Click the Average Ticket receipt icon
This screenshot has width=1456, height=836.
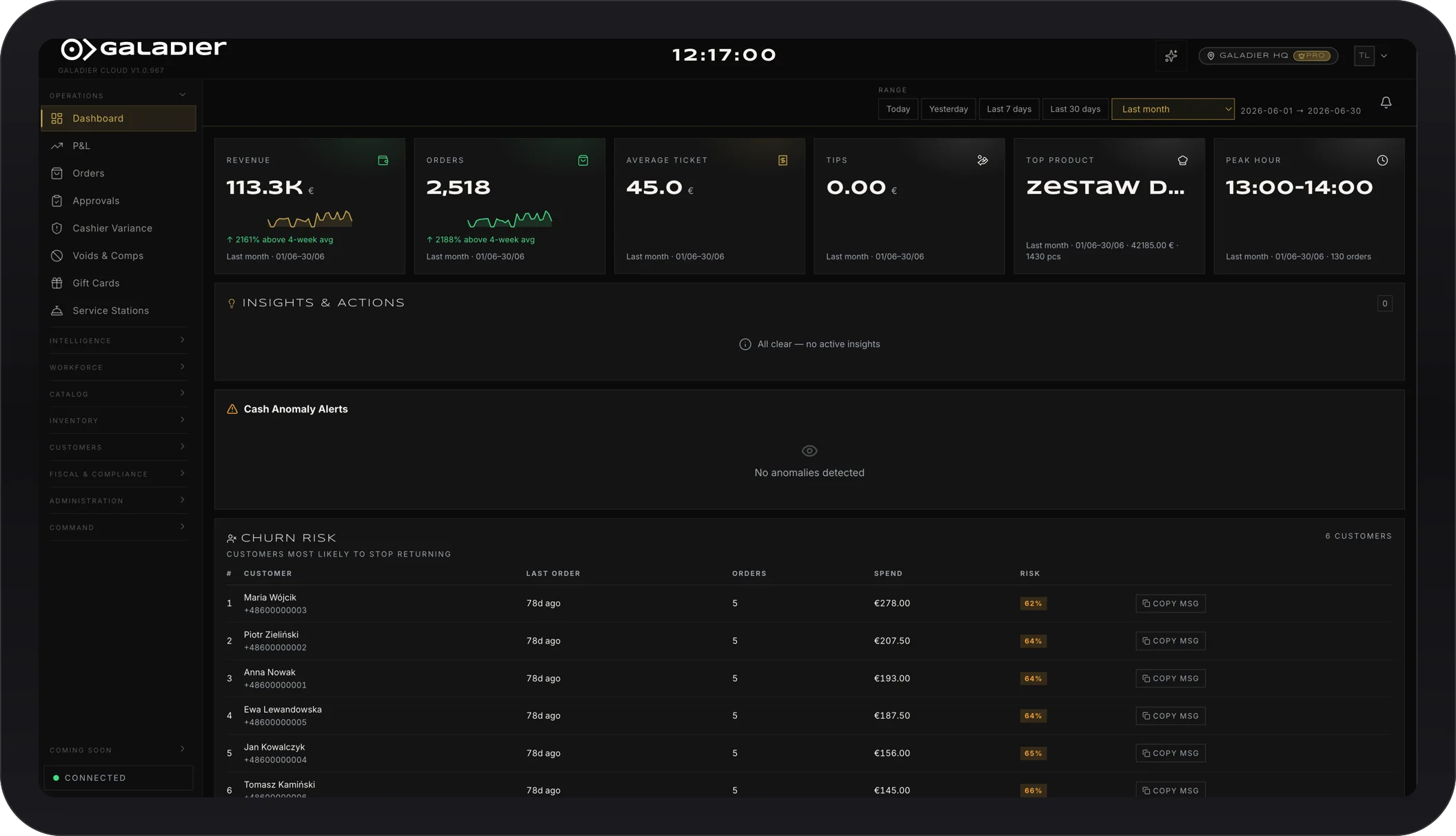(x=783, y=160)
